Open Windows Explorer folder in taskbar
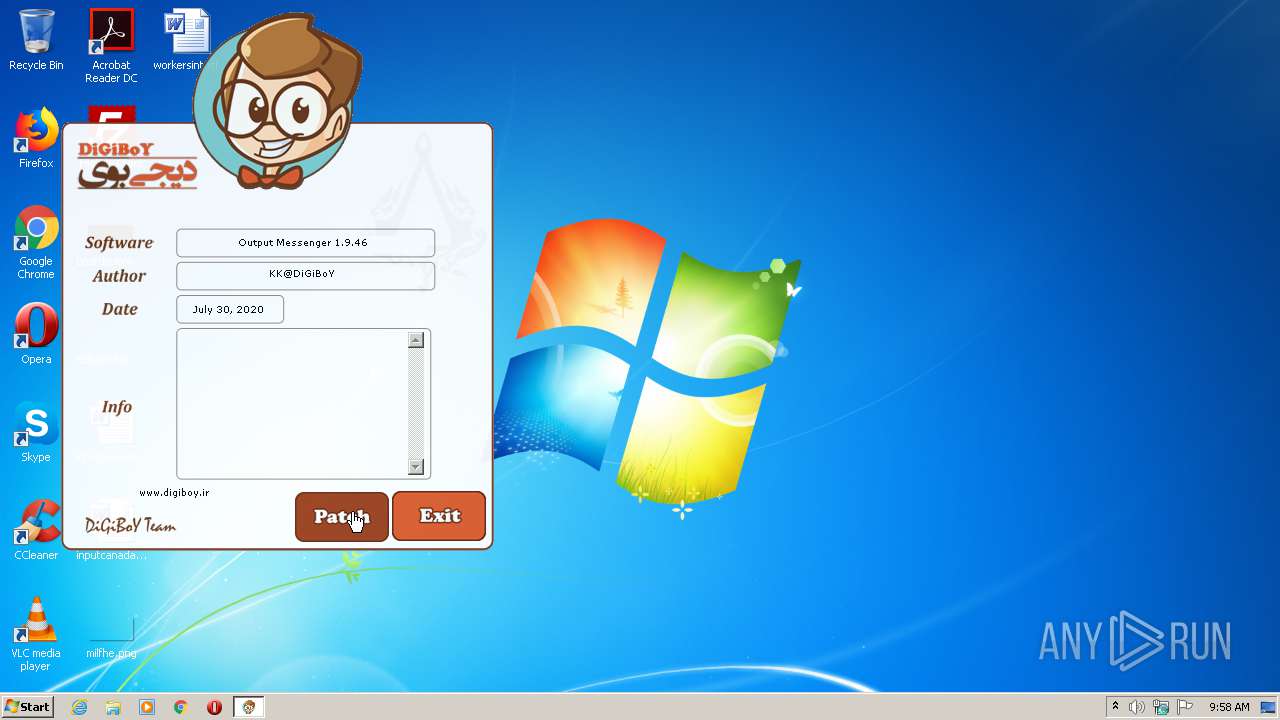The height and width of the screenshot is (720, 1280). click(113, 707)
